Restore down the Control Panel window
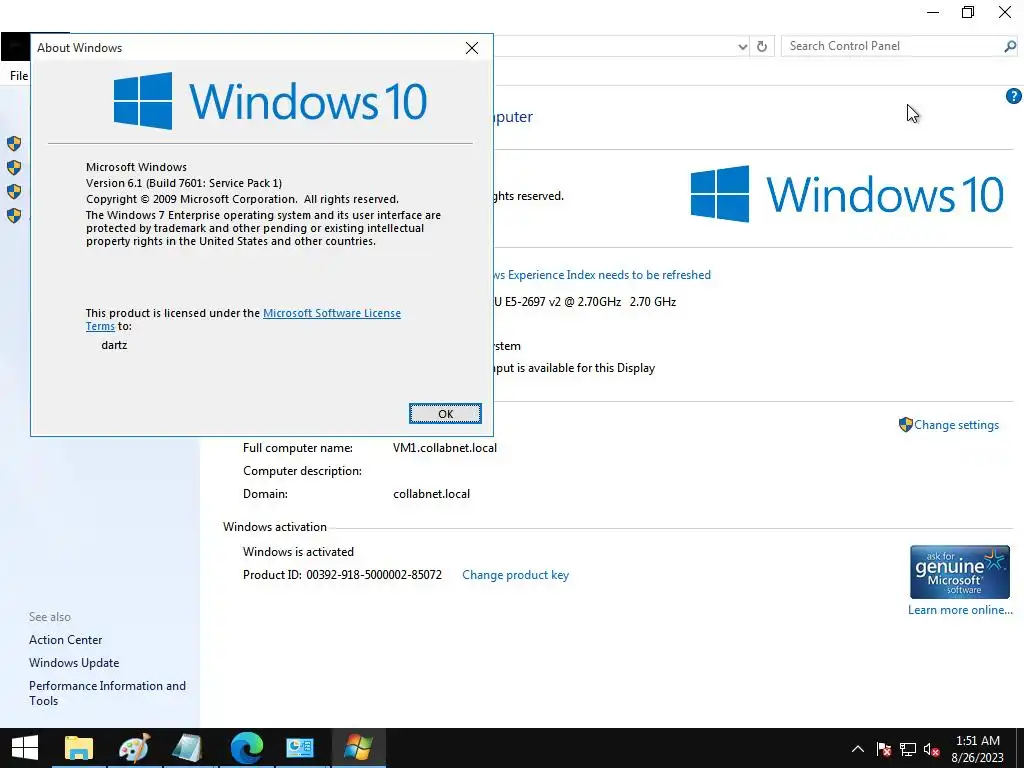 [968, 12]
